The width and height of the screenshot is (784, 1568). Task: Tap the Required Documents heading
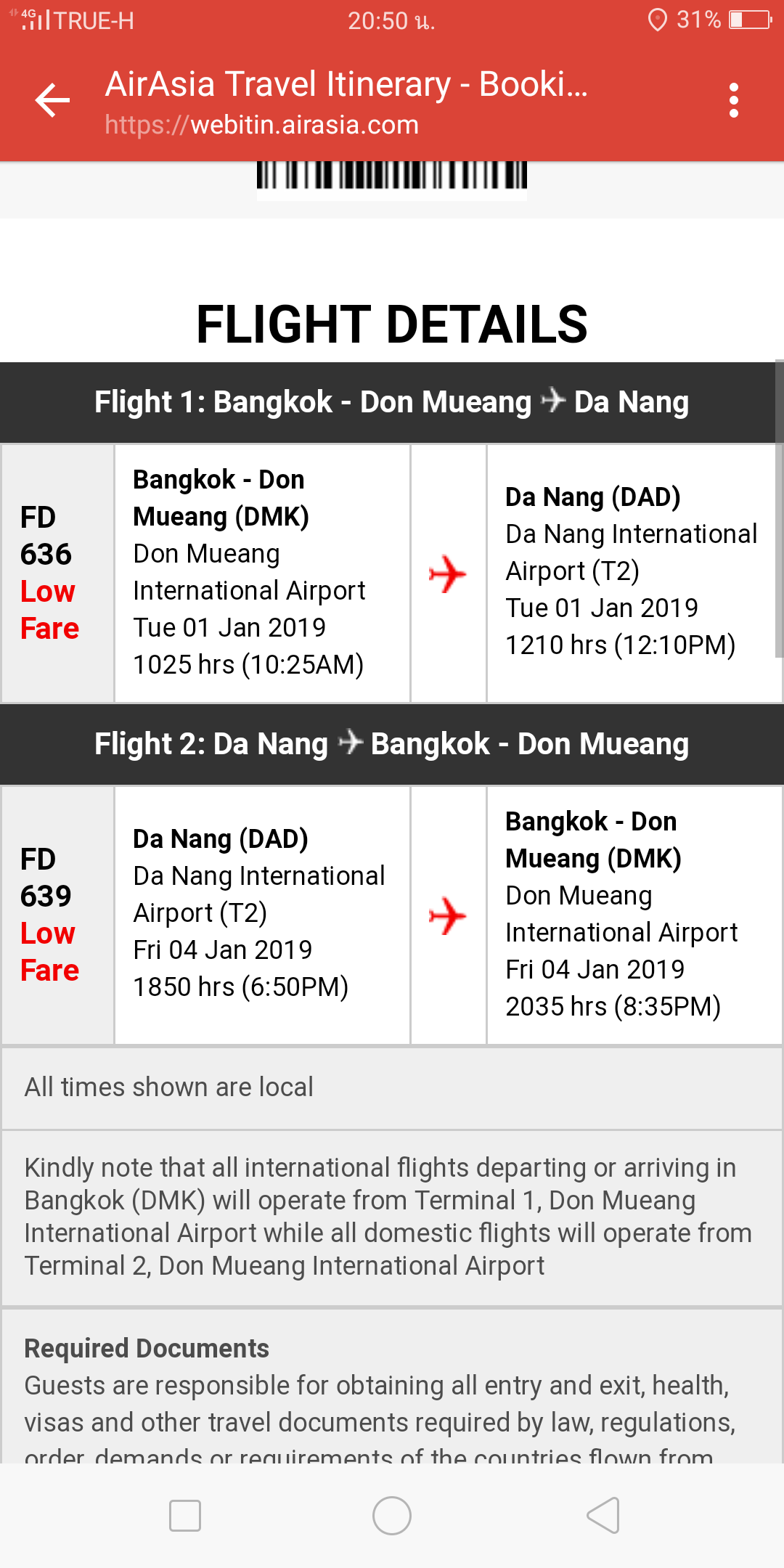pyautogui.click(x=147, y=1349)
